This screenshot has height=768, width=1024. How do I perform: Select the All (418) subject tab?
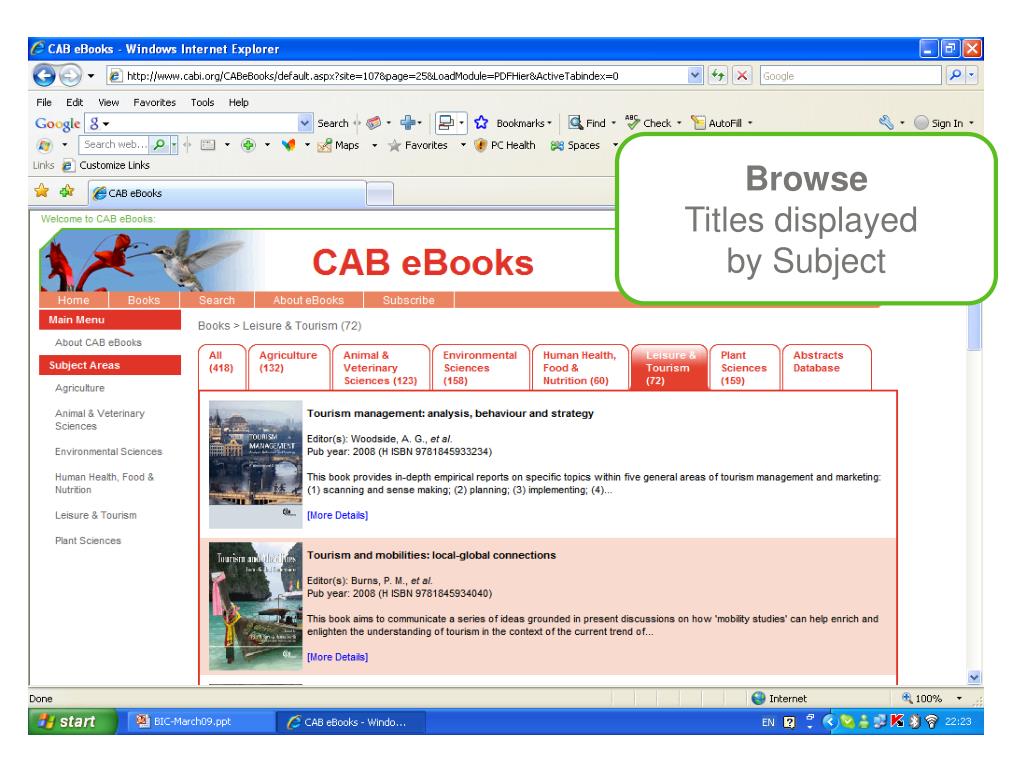(221, 367)
